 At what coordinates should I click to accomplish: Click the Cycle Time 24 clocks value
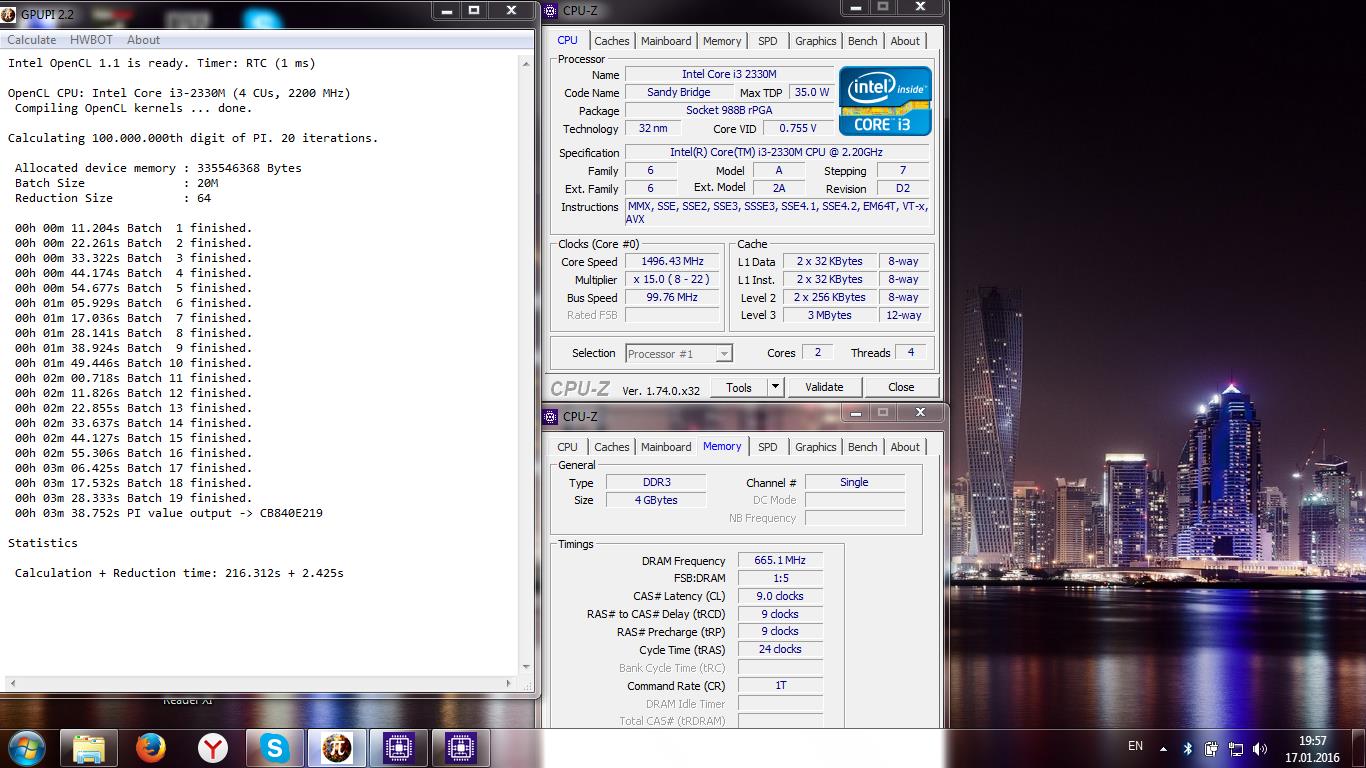(780, 649)
